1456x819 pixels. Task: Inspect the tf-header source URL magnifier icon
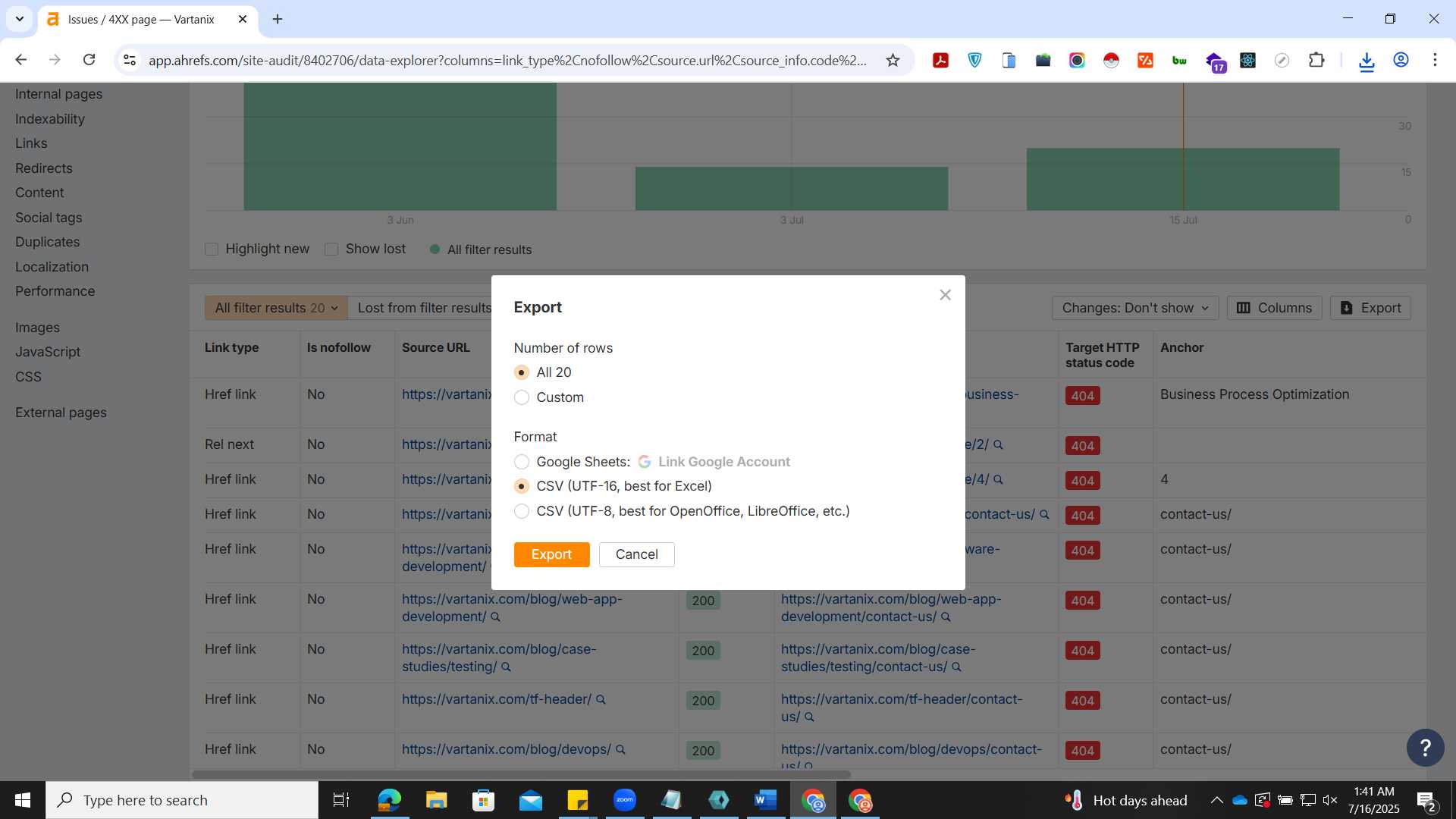pyautogui.click(x=601, y=700)
